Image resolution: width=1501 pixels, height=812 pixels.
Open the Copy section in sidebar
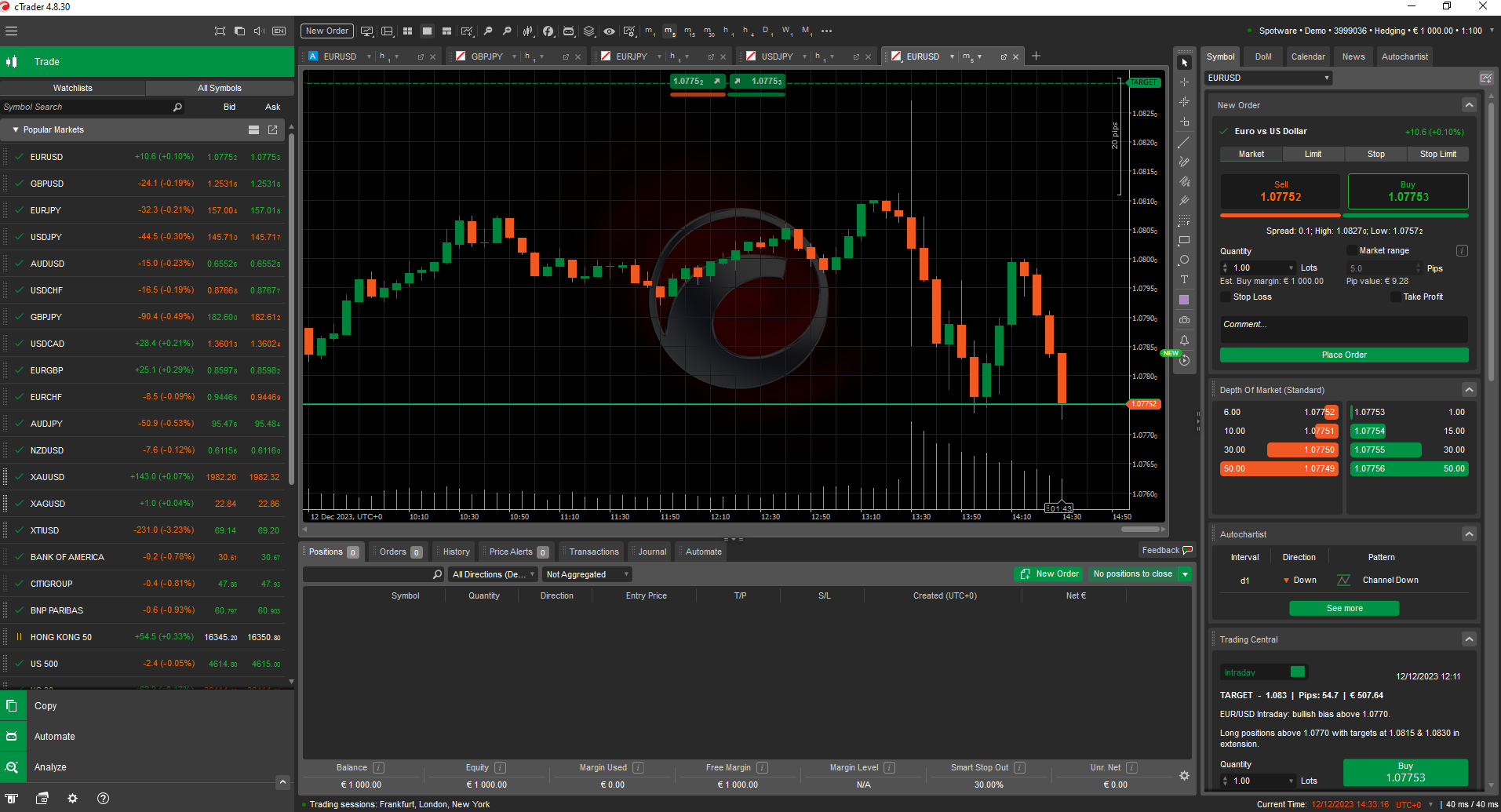coord(148,706)
